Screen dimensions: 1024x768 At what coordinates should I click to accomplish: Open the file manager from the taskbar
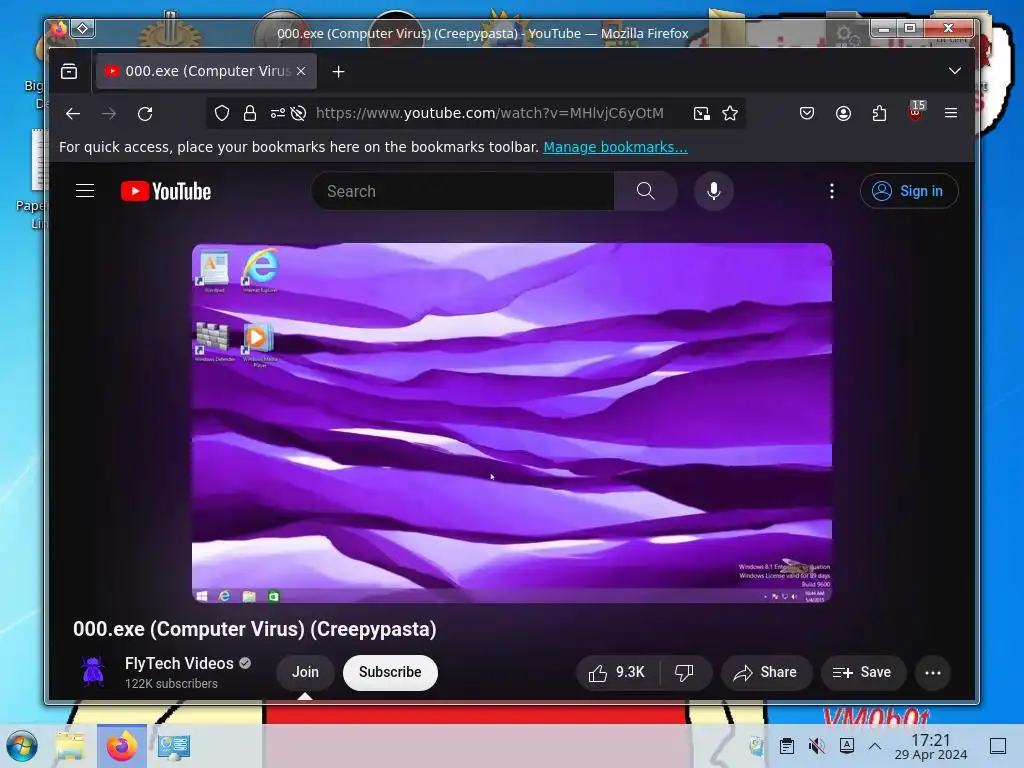70,746
